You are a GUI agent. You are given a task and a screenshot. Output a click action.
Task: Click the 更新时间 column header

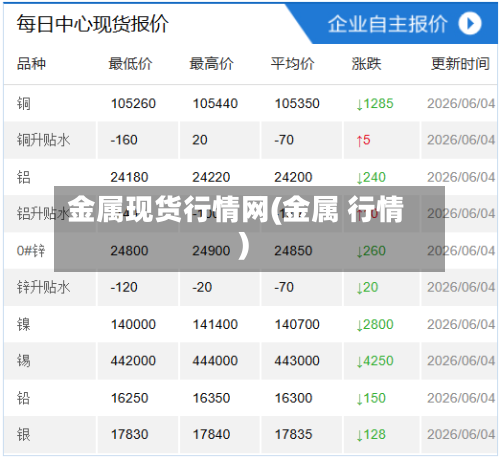click(x=460, y=63)
